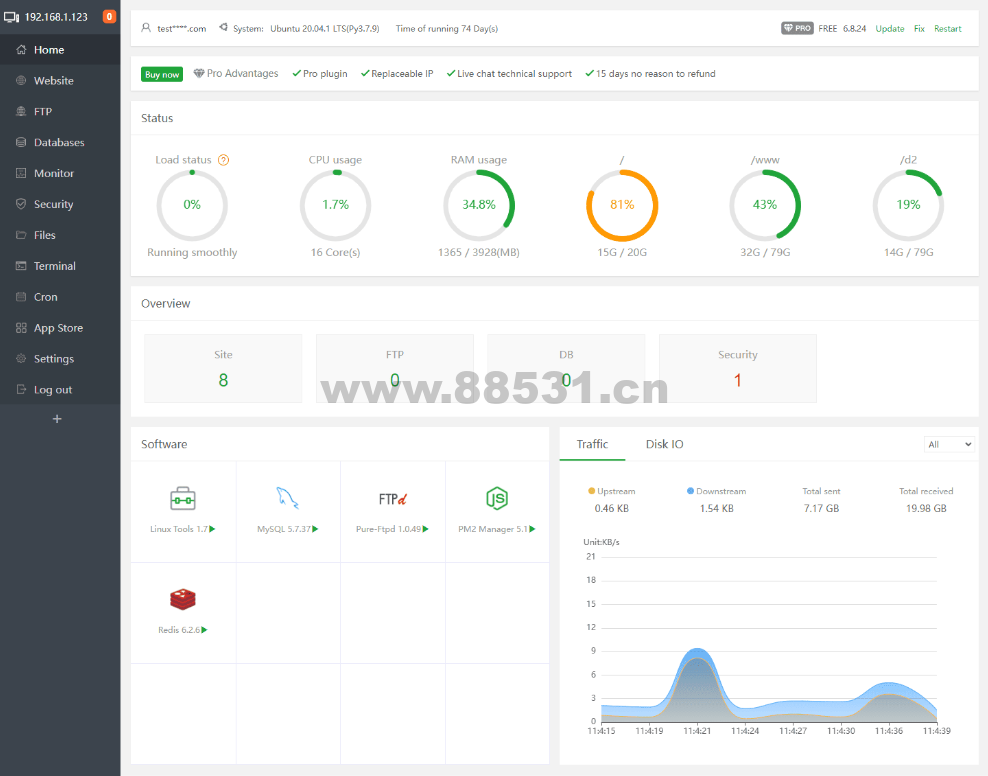Viewport: 988px width, 776px height.
Task: Click the green Buy now button
Action: coord(162,74)
